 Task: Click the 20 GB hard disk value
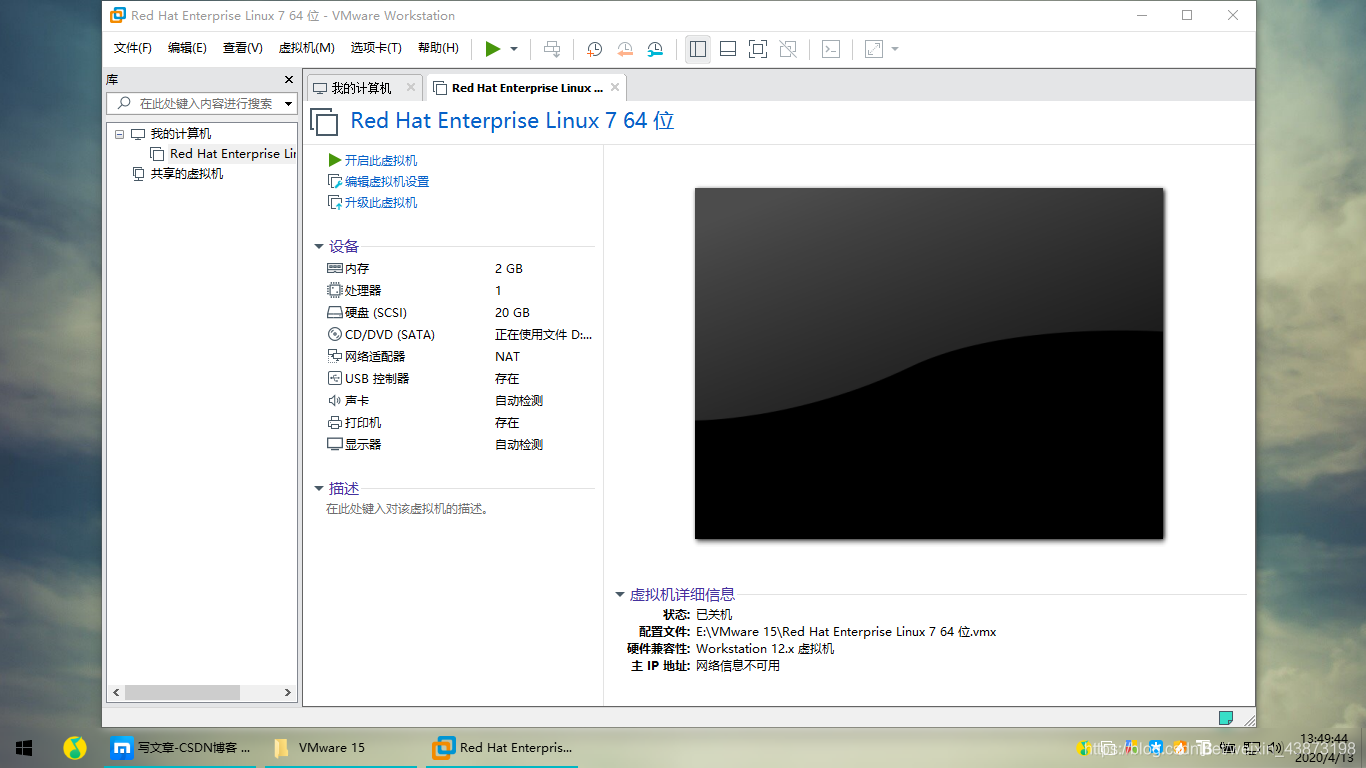point(512,312)
